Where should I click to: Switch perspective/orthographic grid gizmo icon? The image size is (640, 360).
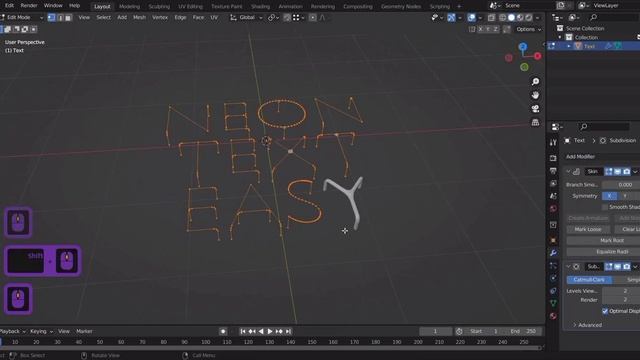535,122
